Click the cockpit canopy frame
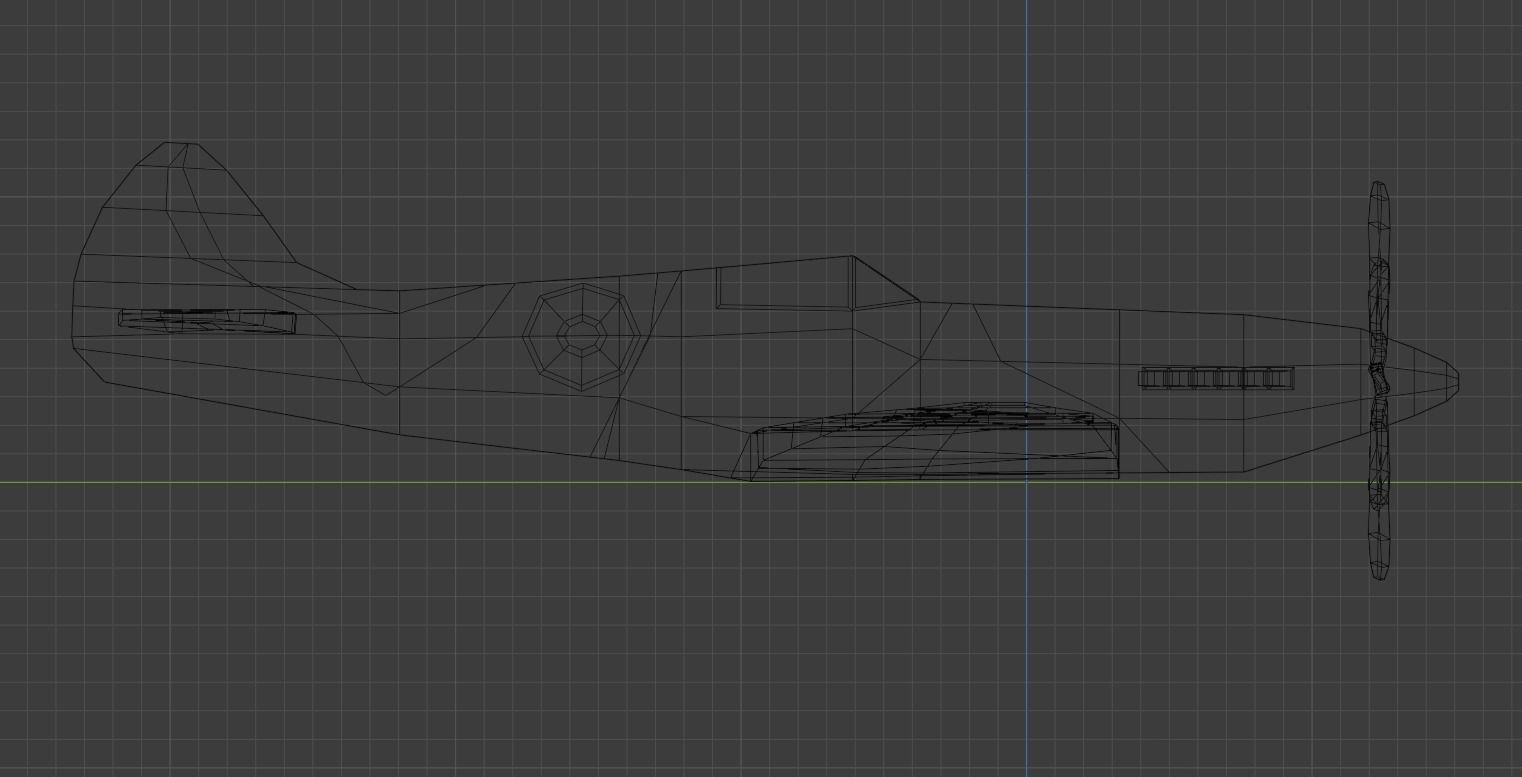The image size is (1522, 777). 816,284
